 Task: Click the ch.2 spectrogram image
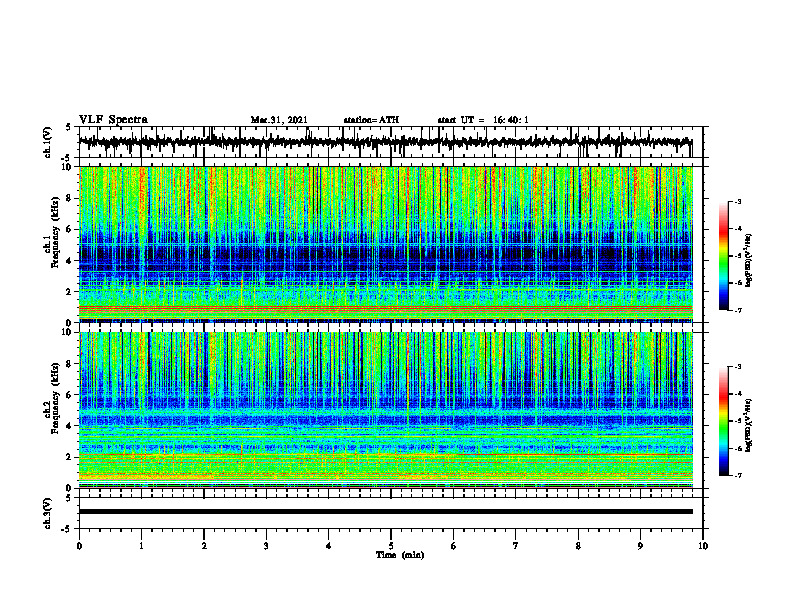385,410
